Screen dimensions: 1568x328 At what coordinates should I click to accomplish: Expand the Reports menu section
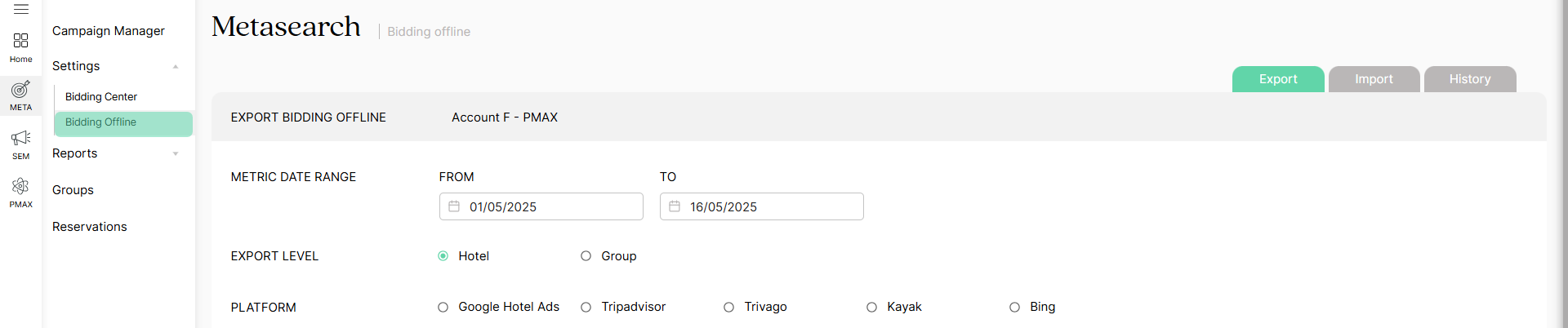click(176, 153)
